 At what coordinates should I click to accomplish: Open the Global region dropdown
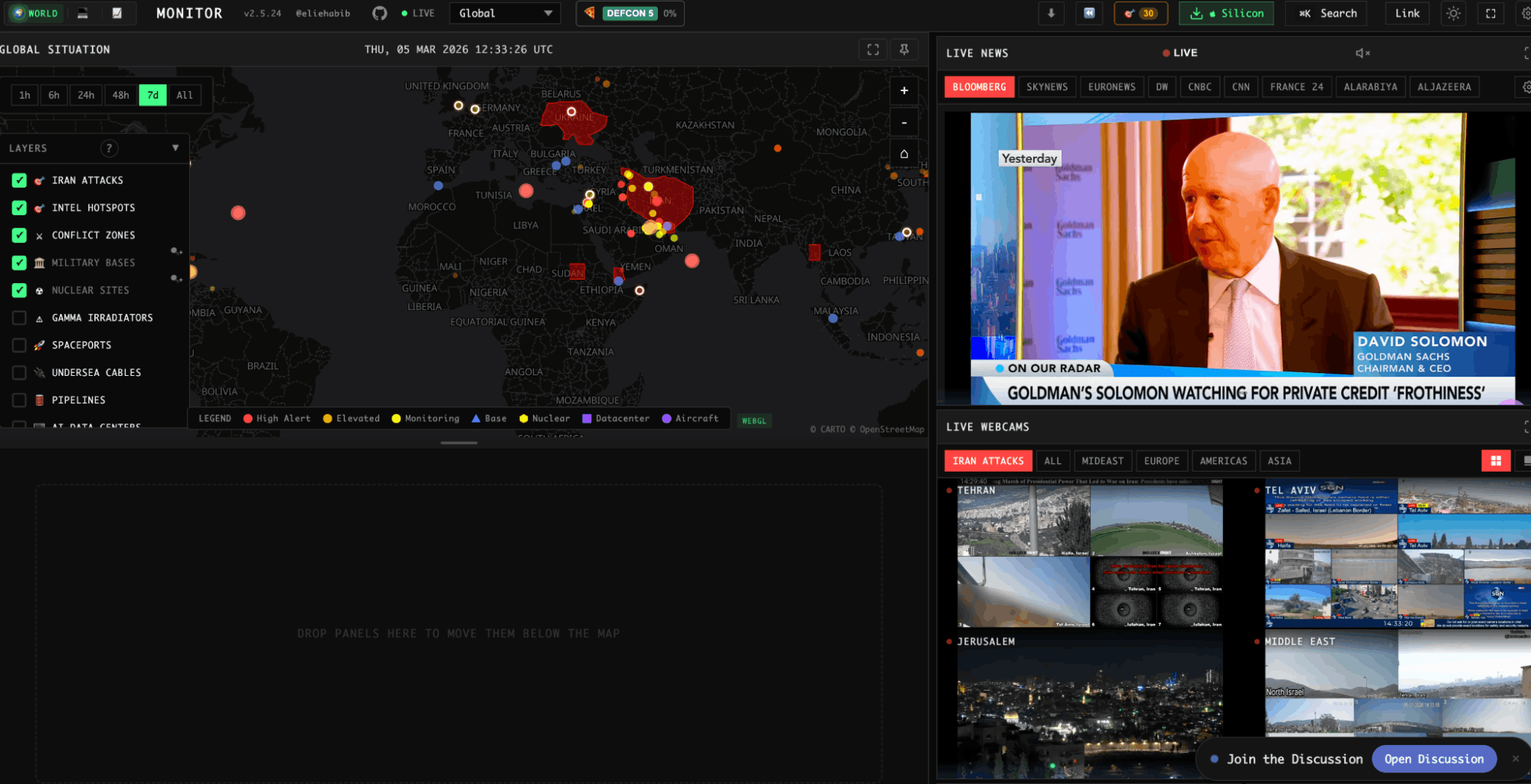505,13
